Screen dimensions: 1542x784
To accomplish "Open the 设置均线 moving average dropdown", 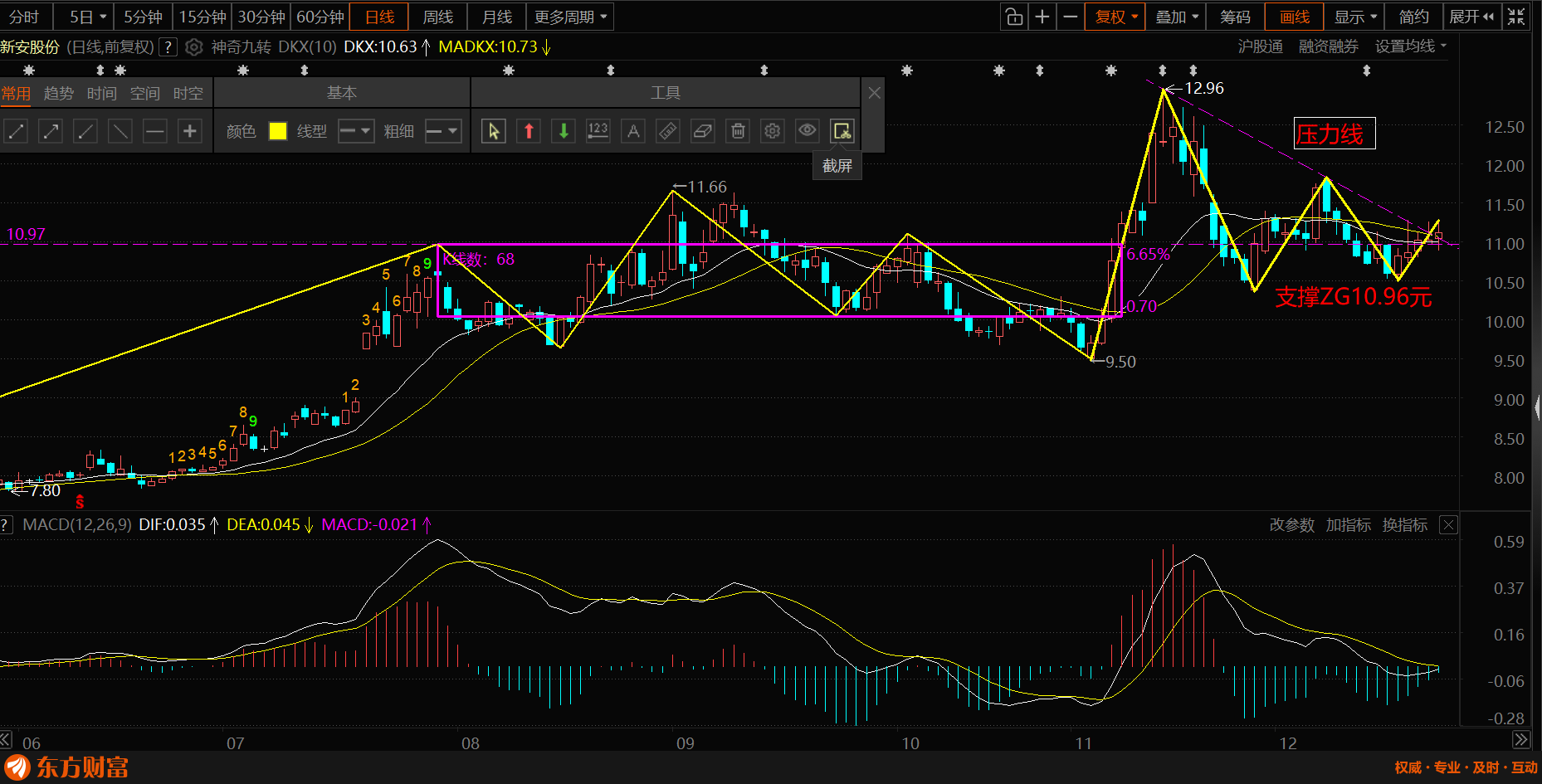I will pos(1410,46).
